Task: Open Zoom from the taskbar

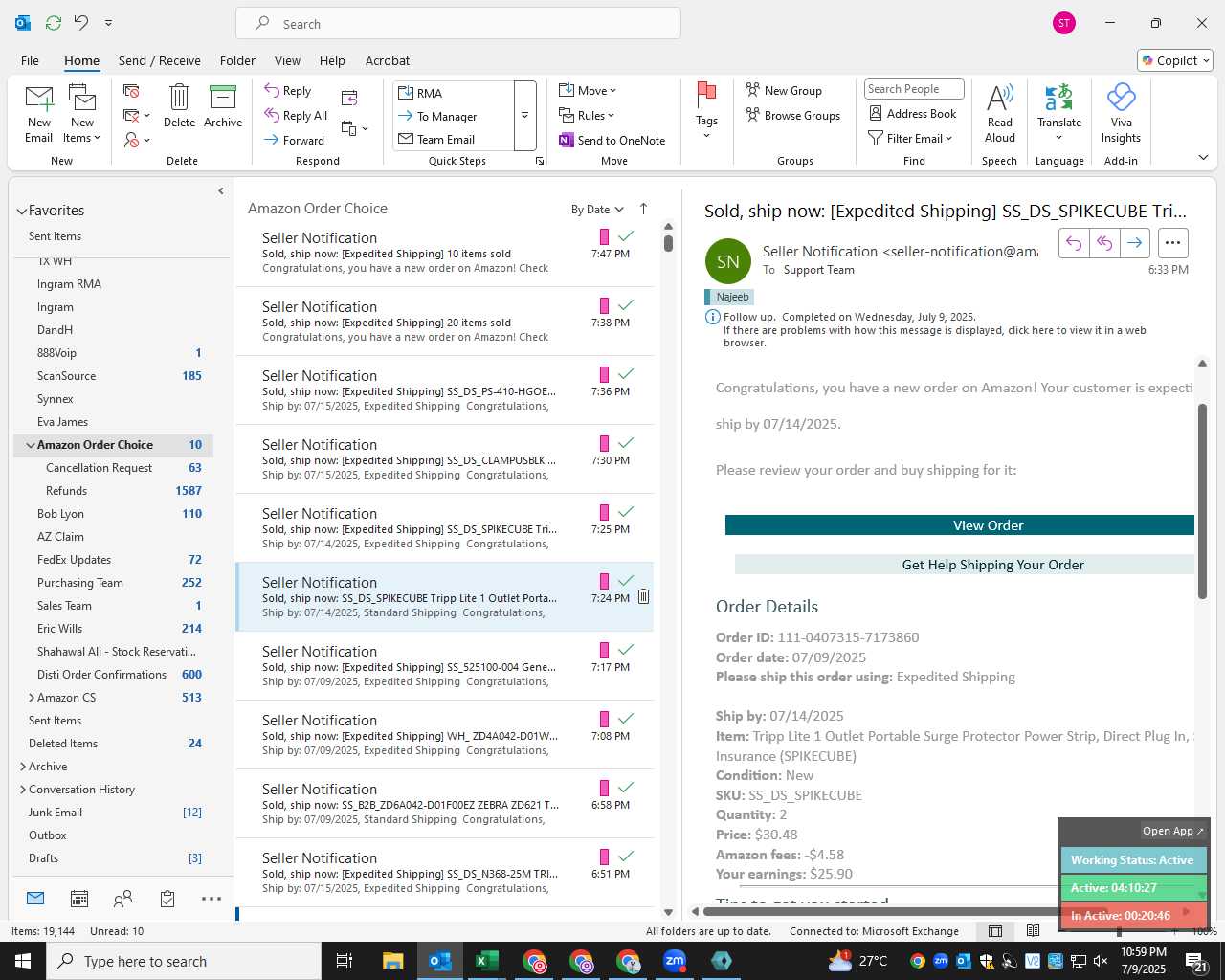Action: pos(675,961)
